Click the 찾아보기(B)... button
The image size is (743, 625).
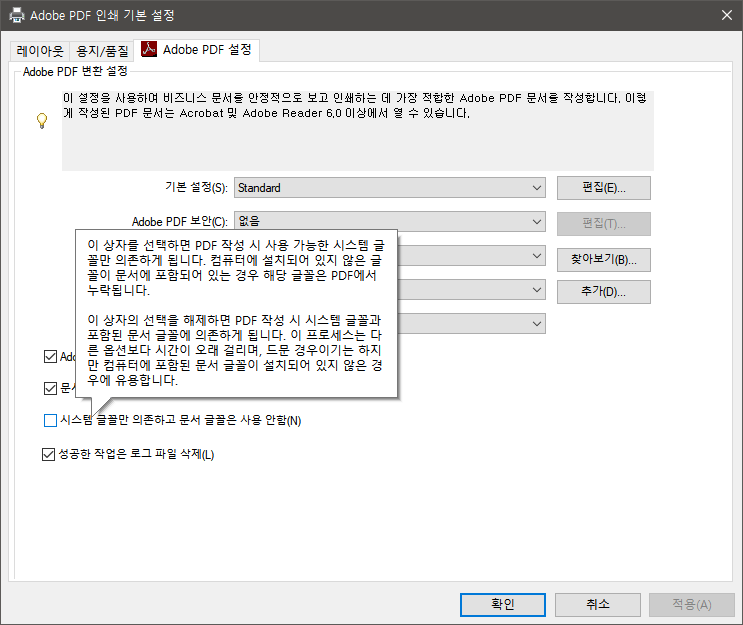point(604,260)
